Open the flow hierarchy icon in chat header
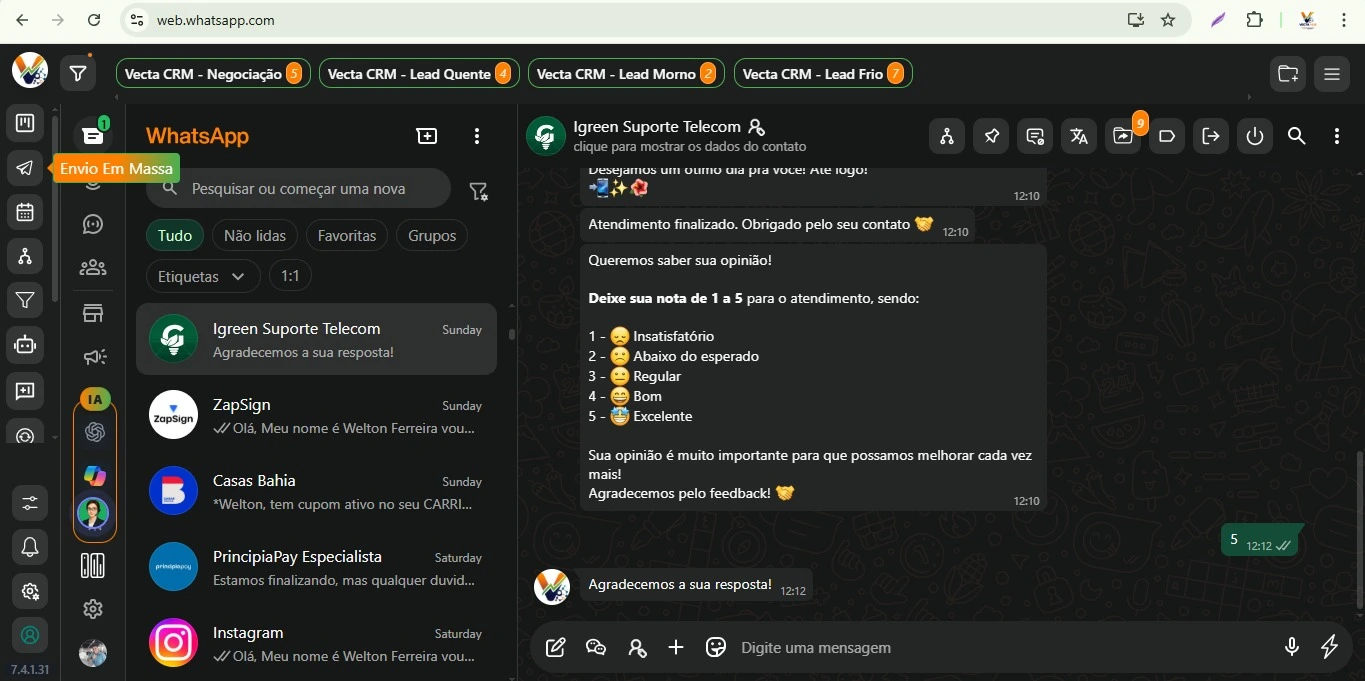Image resolution: width=1365 pixels, height=681 pixels. [947, 136]
